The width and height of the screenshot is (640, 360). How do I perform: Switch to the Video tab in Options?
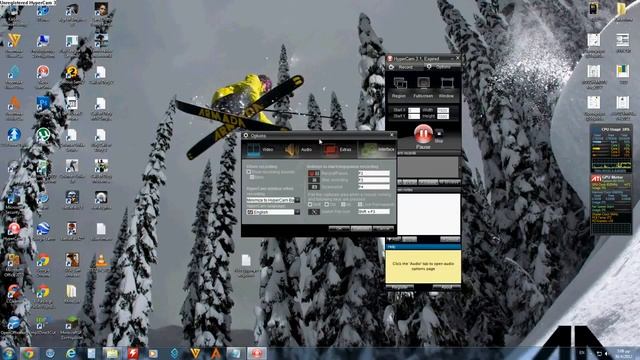pyautogui.click(x=261, y=150)
